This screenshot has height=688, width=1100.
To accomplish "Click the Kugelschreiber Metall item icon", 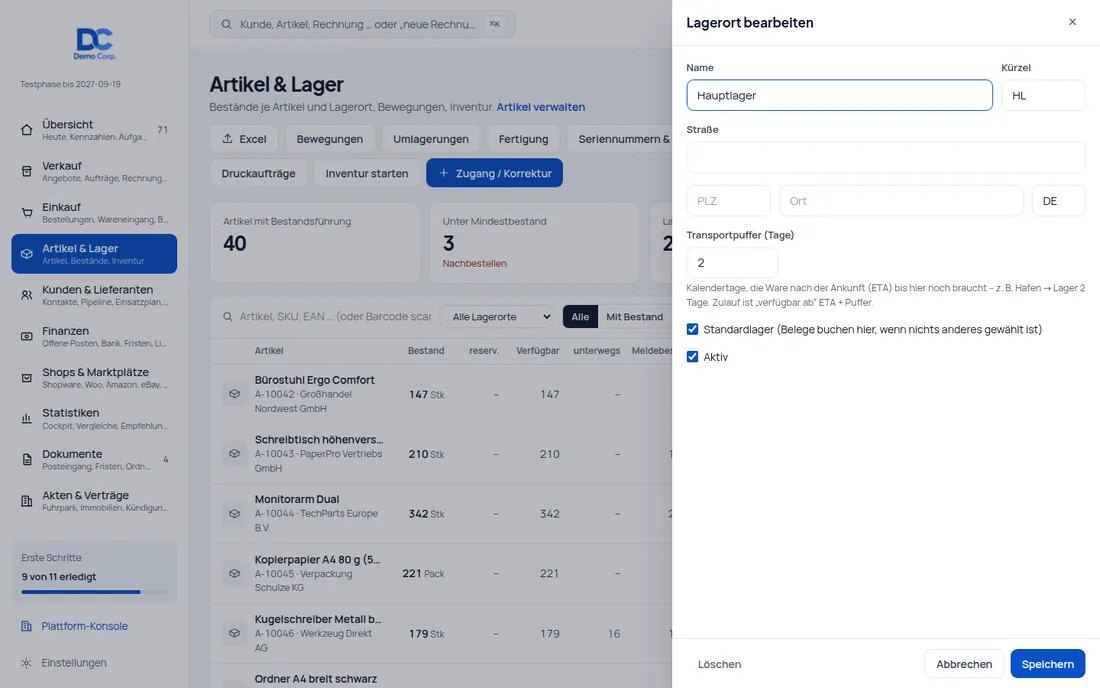I will pos(234,633).
